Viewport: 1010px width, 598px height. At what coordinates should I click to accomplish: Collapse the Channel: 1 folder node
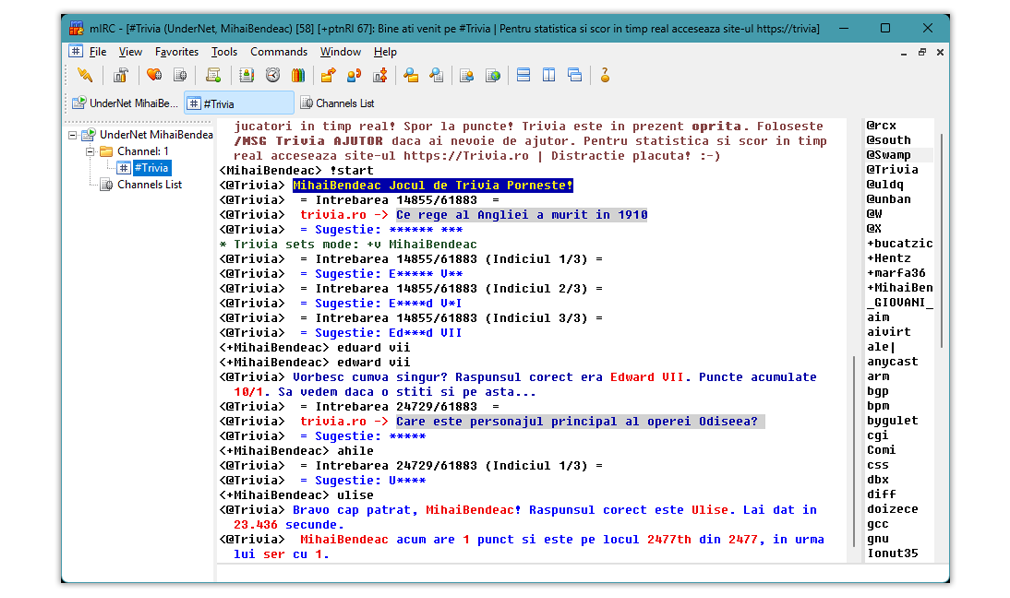click(90, 152)
